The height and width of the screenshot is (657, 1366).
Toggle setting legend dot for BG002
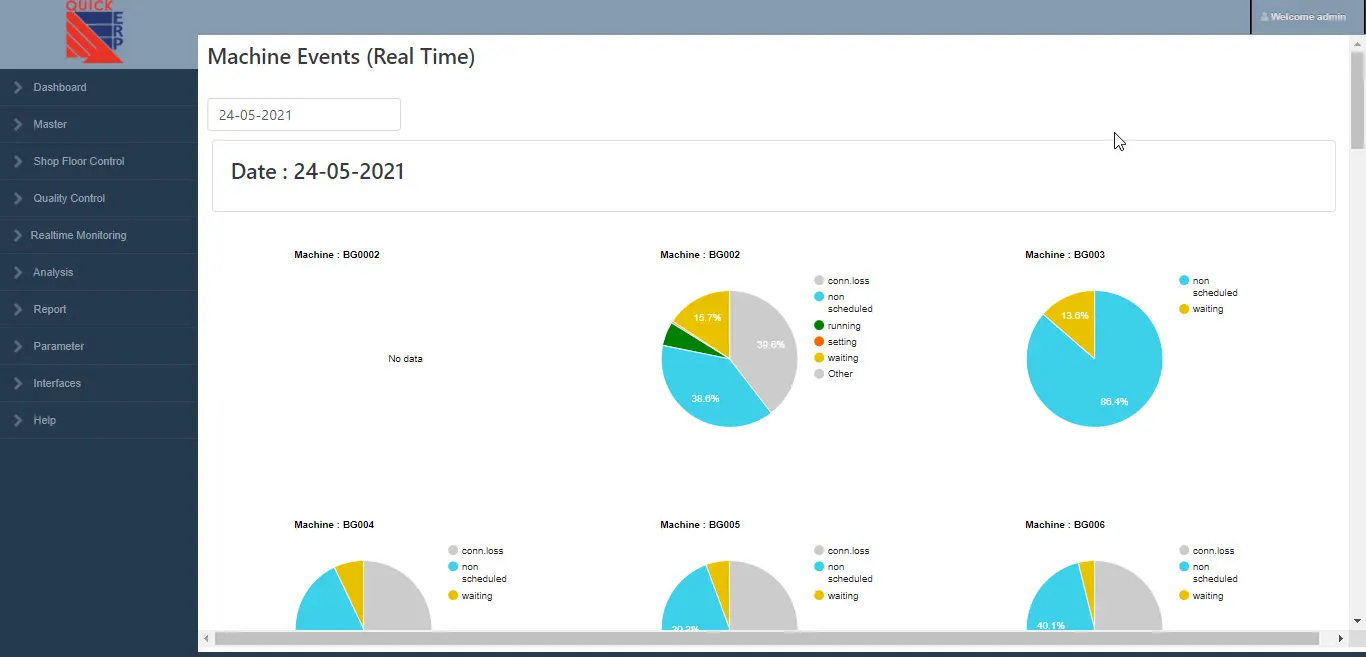point(819,342)
